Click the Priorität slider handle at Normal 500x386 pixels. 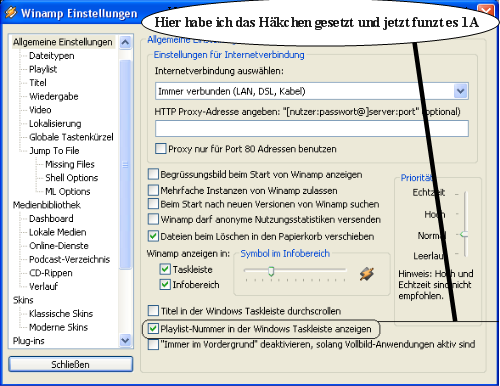(x=464, y=235)
